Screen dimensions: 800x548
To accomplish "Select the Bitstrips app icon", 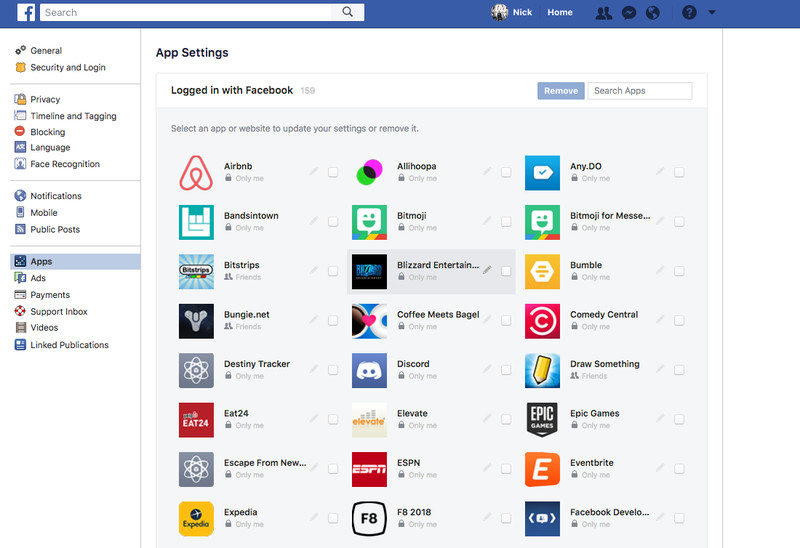I will coord(196,272).
